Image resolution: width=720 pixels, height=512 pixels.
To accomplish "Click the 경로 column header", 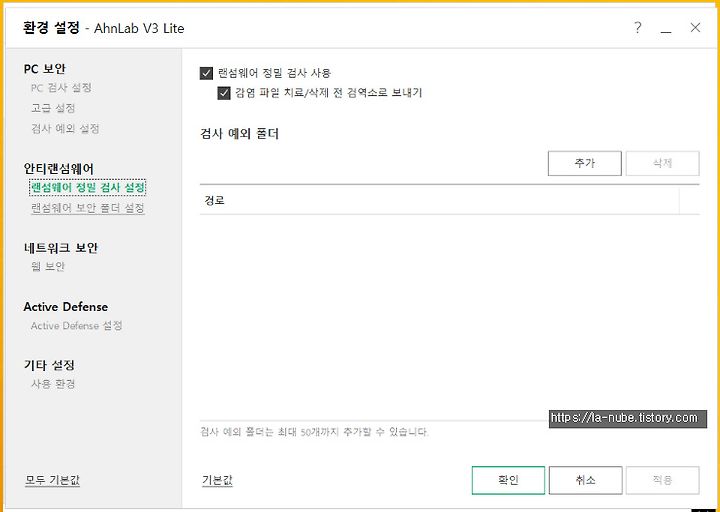I will (x=439, y=201).
